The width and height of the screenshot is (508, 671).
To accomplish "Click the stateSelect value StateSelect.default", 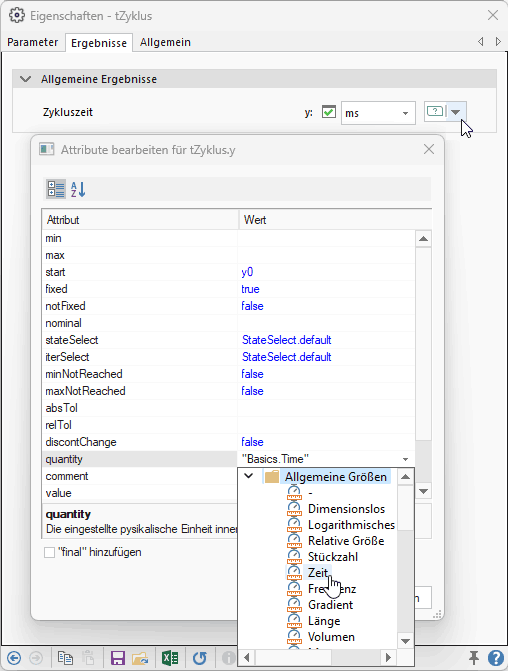I will click(287, 340).
